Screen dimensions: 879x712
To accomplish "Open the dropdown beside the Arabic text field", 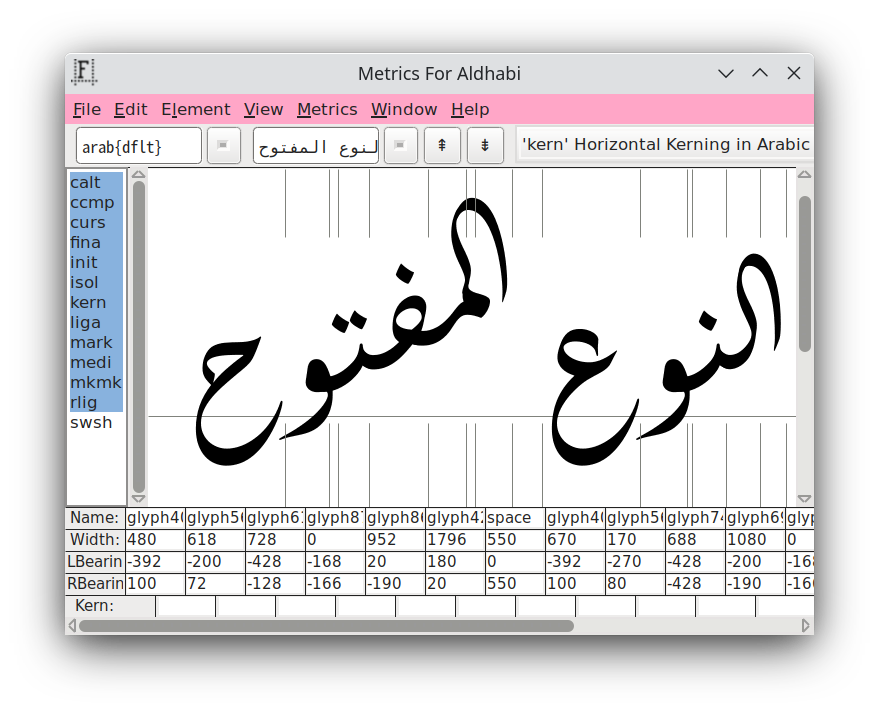I will pyautogui.click(x=400, y=145).
